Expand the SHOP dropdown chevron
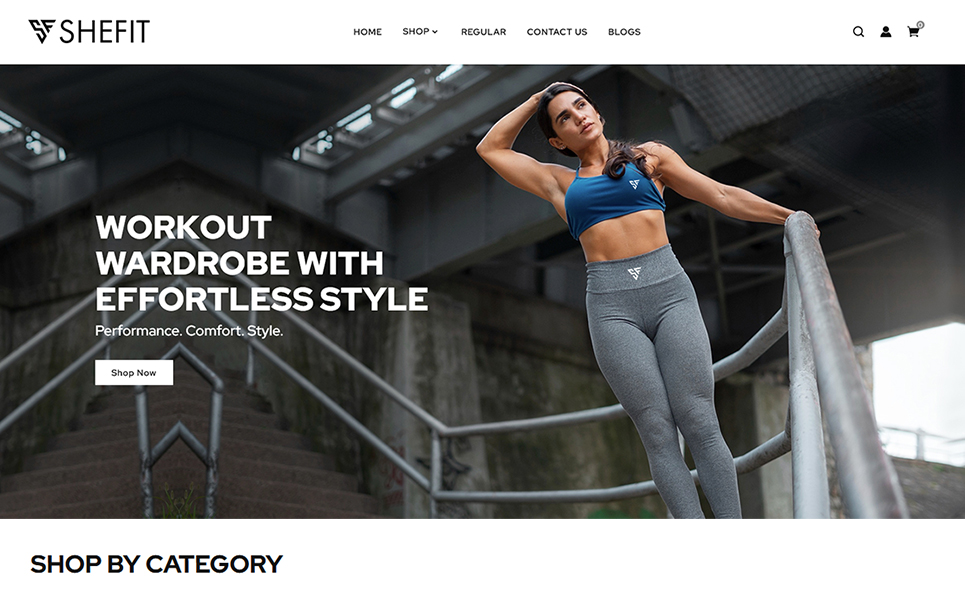The image size is (965, 600). point(434,32)
